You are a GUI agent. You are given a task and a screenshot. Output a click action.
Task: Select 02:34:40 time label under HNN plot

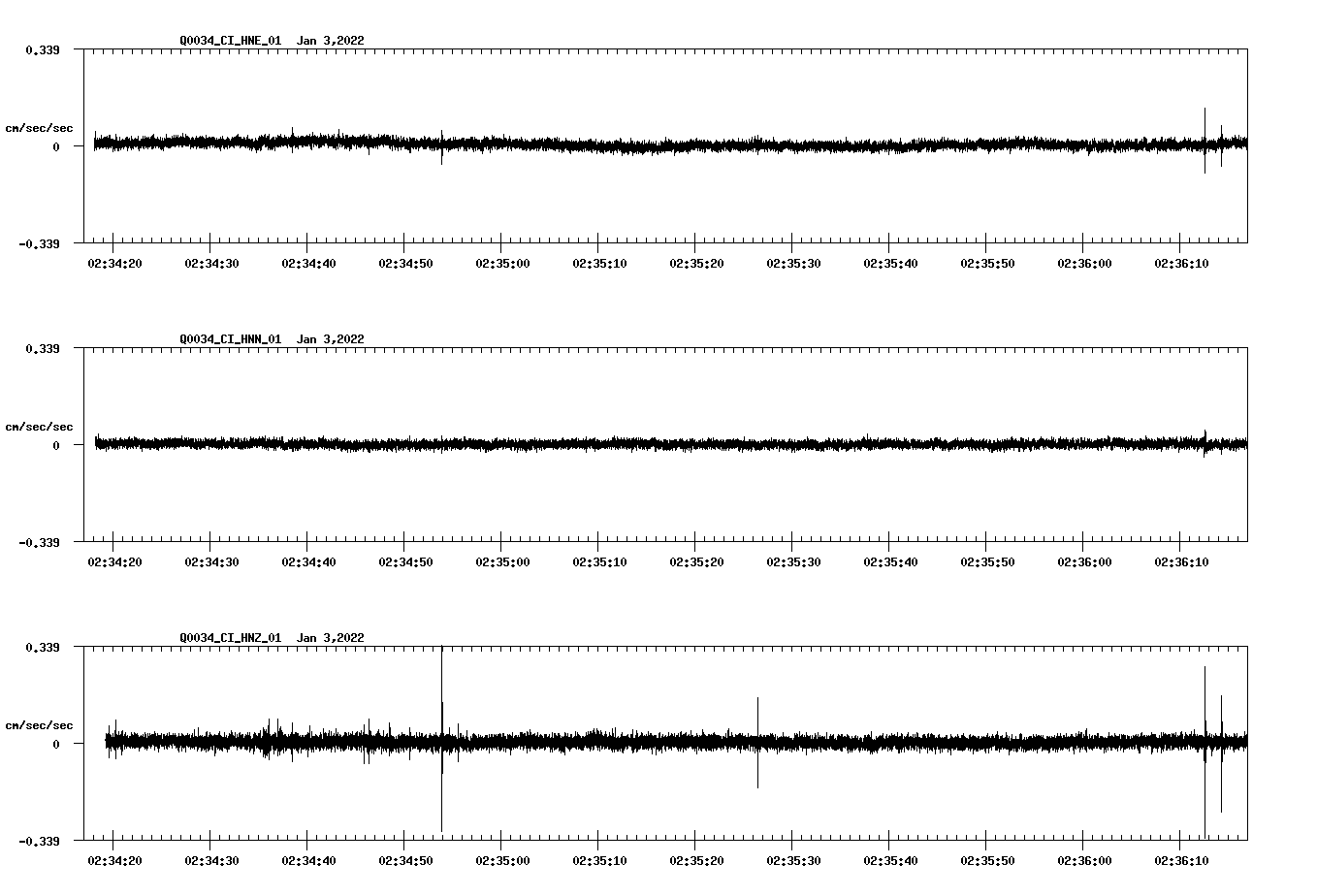tap(308, 561)
